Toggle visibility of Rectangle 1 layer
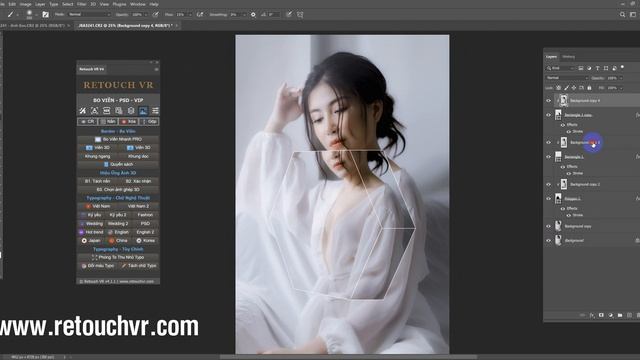Screen dimensions: 640x360 point(549,157)
